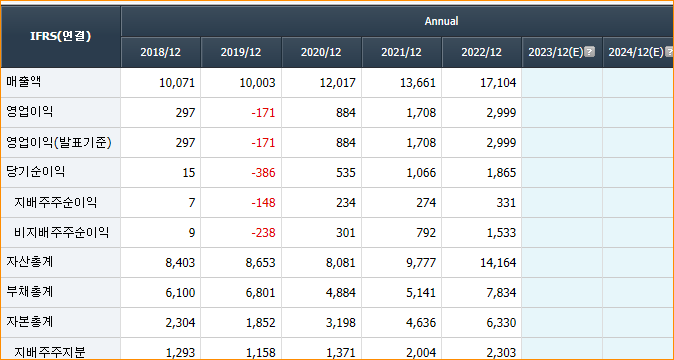Click 2,999 in the 영업이익 row
Image resolution: width=674 pixels, height=360 pixels.
[502, 113]
